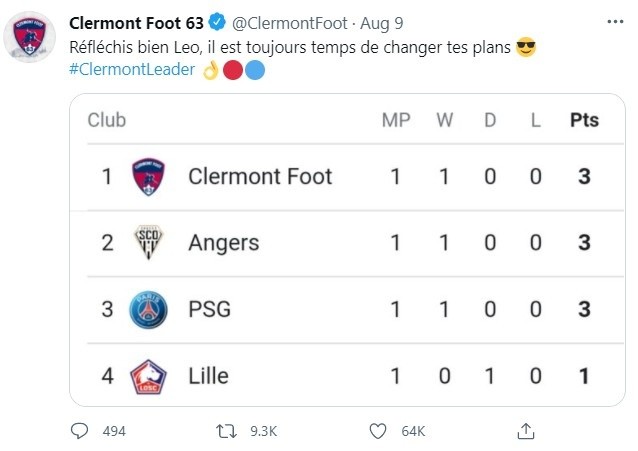Like the tweet with heart icon
Viewport: 638px width, 451px height.
tap(378, 431)
